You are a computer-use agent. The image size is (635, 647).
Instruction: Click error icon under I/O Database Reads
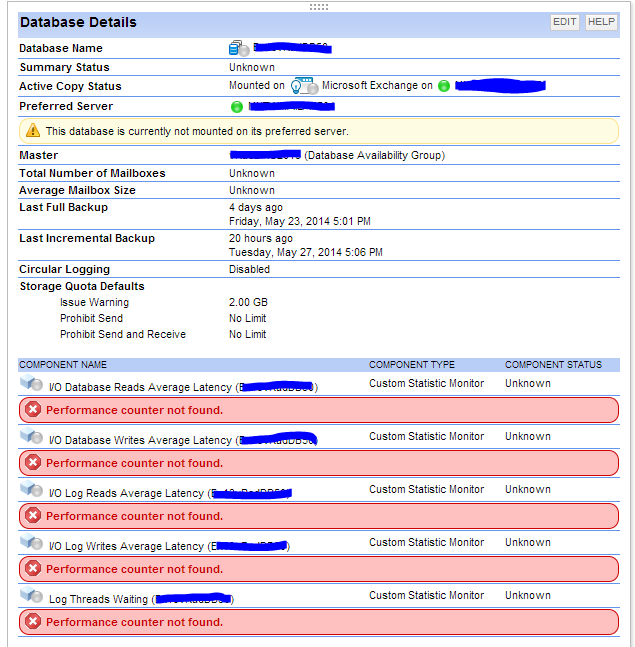(33, 410)
